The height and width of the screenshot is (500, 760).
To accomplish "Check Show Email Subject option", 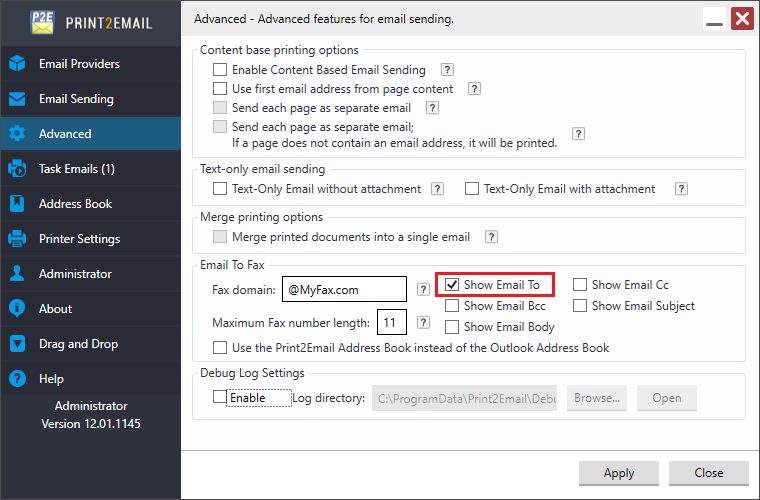I will pyautogui.click(x=580, y=306).
